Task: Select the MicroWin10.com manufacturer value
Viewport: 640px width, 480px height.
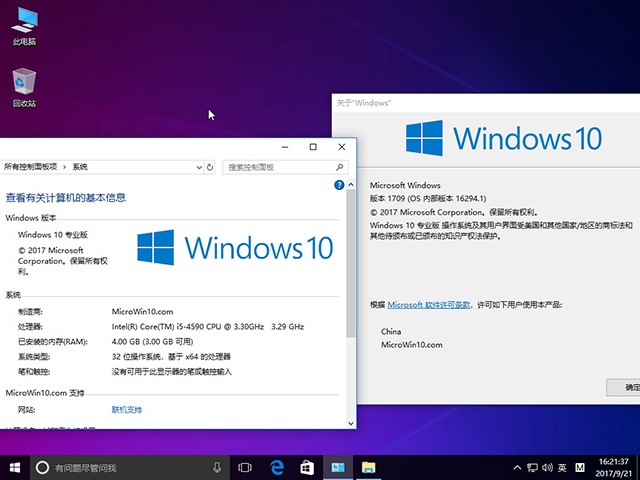Action: coord(142,311)
